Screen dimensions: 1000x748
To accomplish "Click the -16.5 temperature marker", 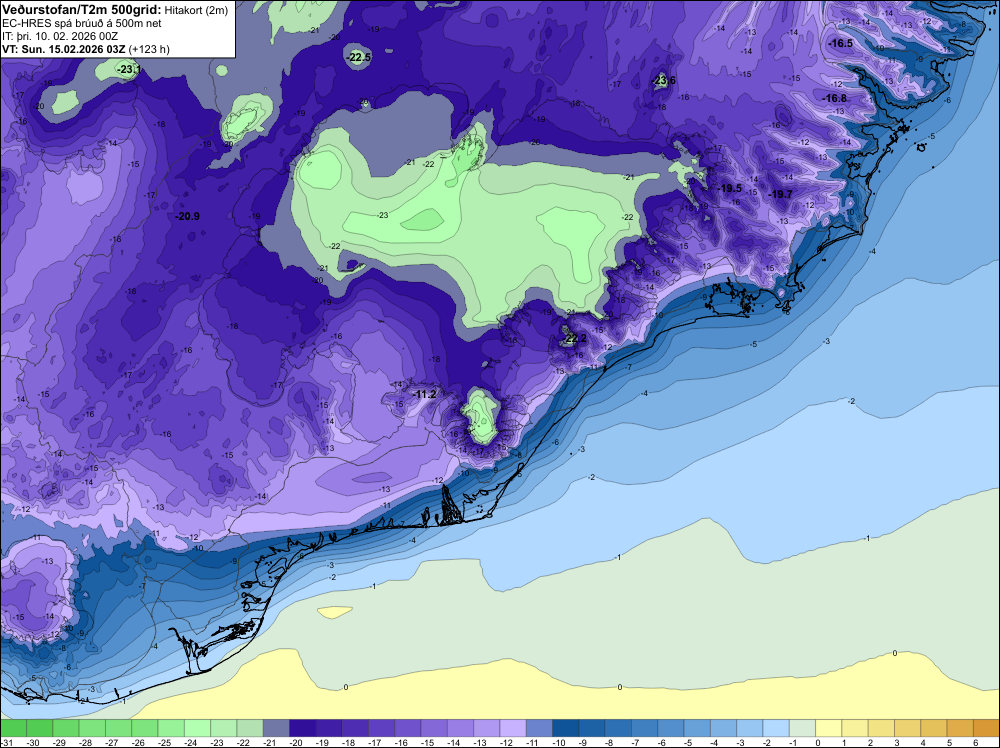I will 840,43.
